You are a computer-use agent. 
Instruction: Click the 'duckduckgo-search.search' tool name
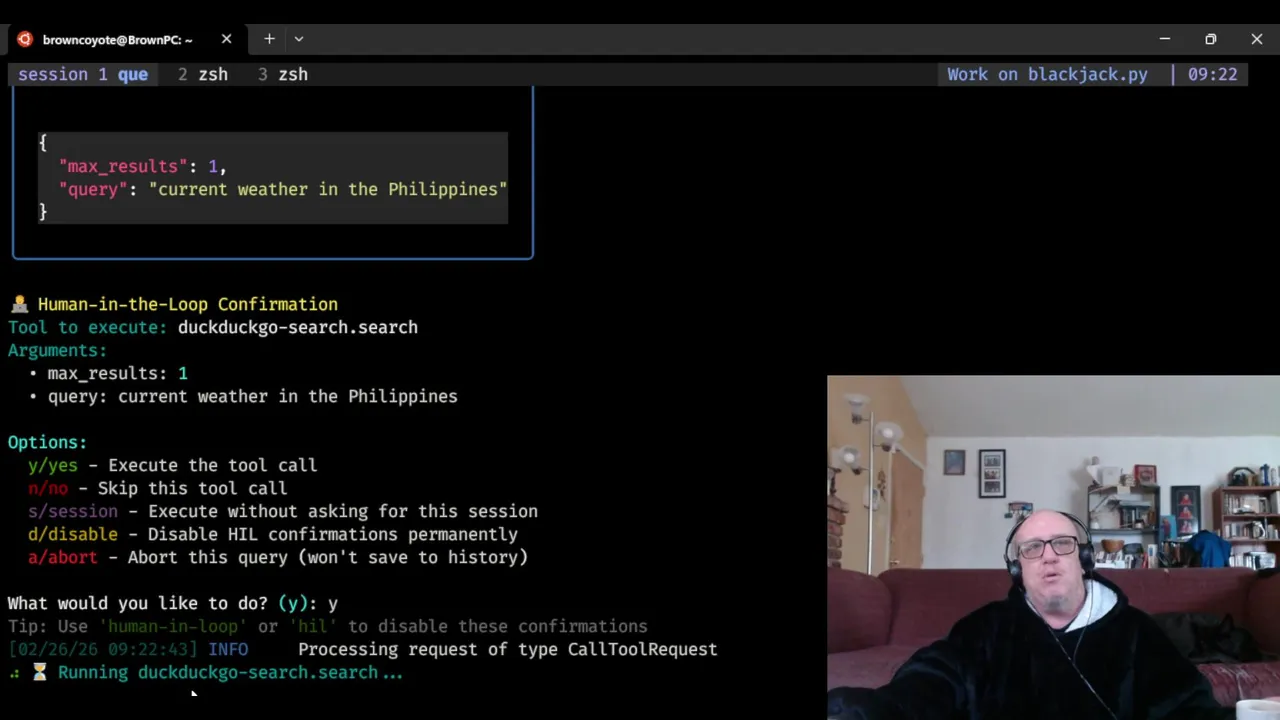point(298,327)
